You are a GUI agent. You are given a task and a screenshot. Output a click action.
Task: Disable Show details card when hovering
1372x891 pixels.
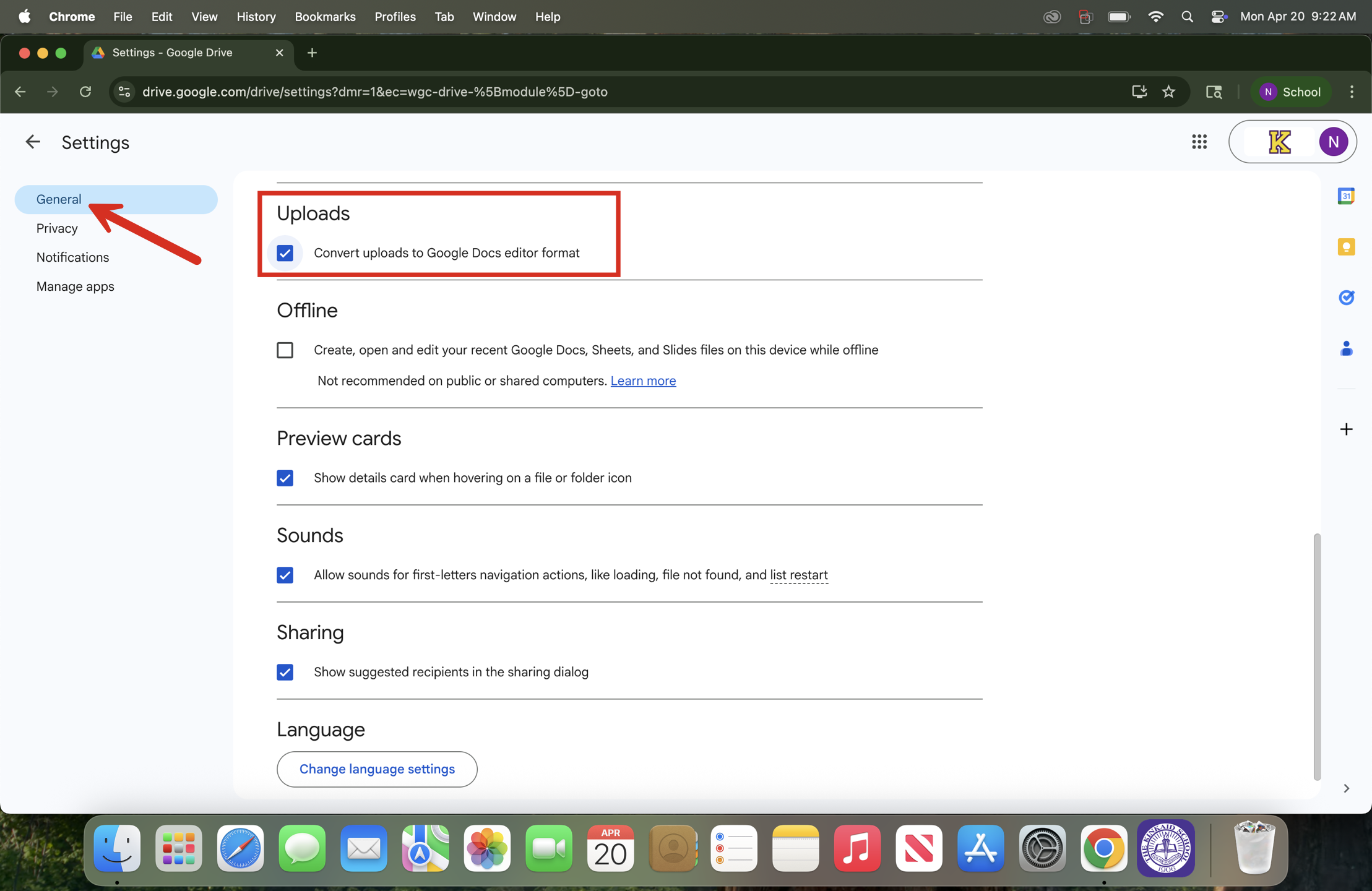pos(285,478)
